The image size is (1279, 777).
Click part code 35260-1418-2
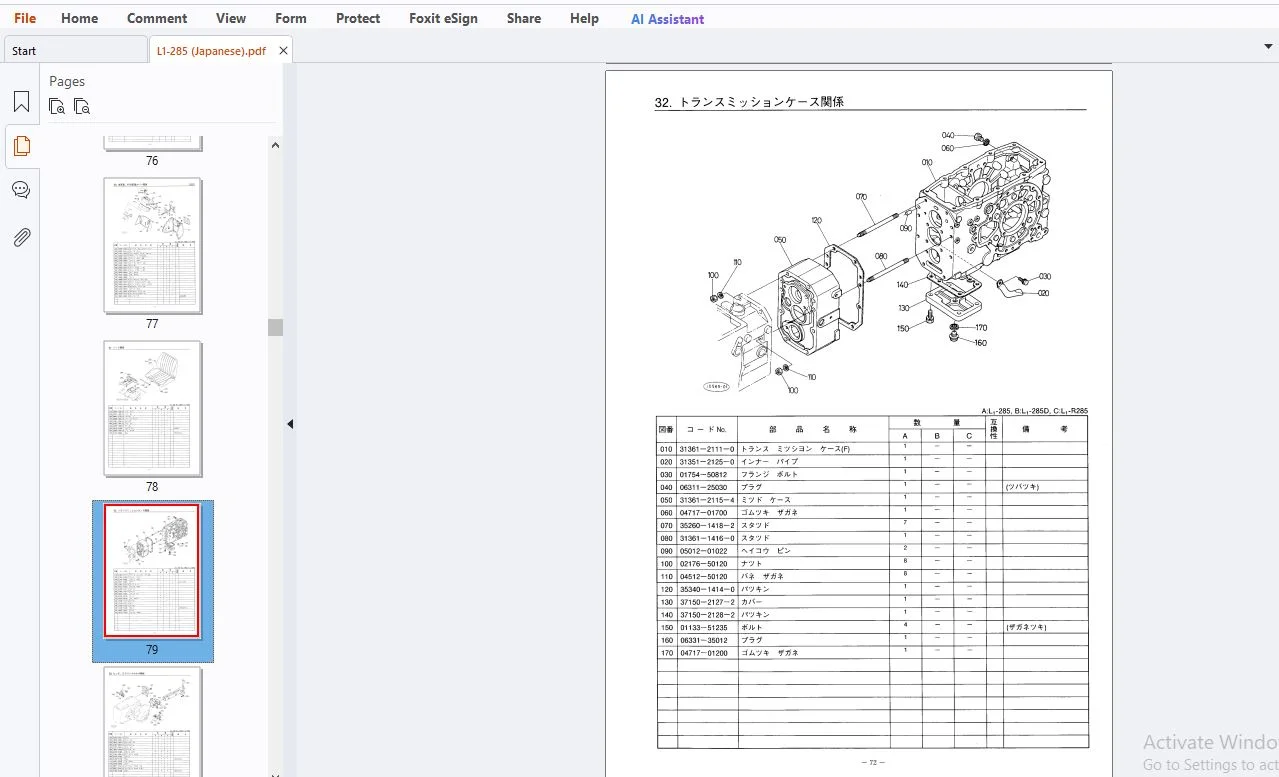tap(707, 525)
